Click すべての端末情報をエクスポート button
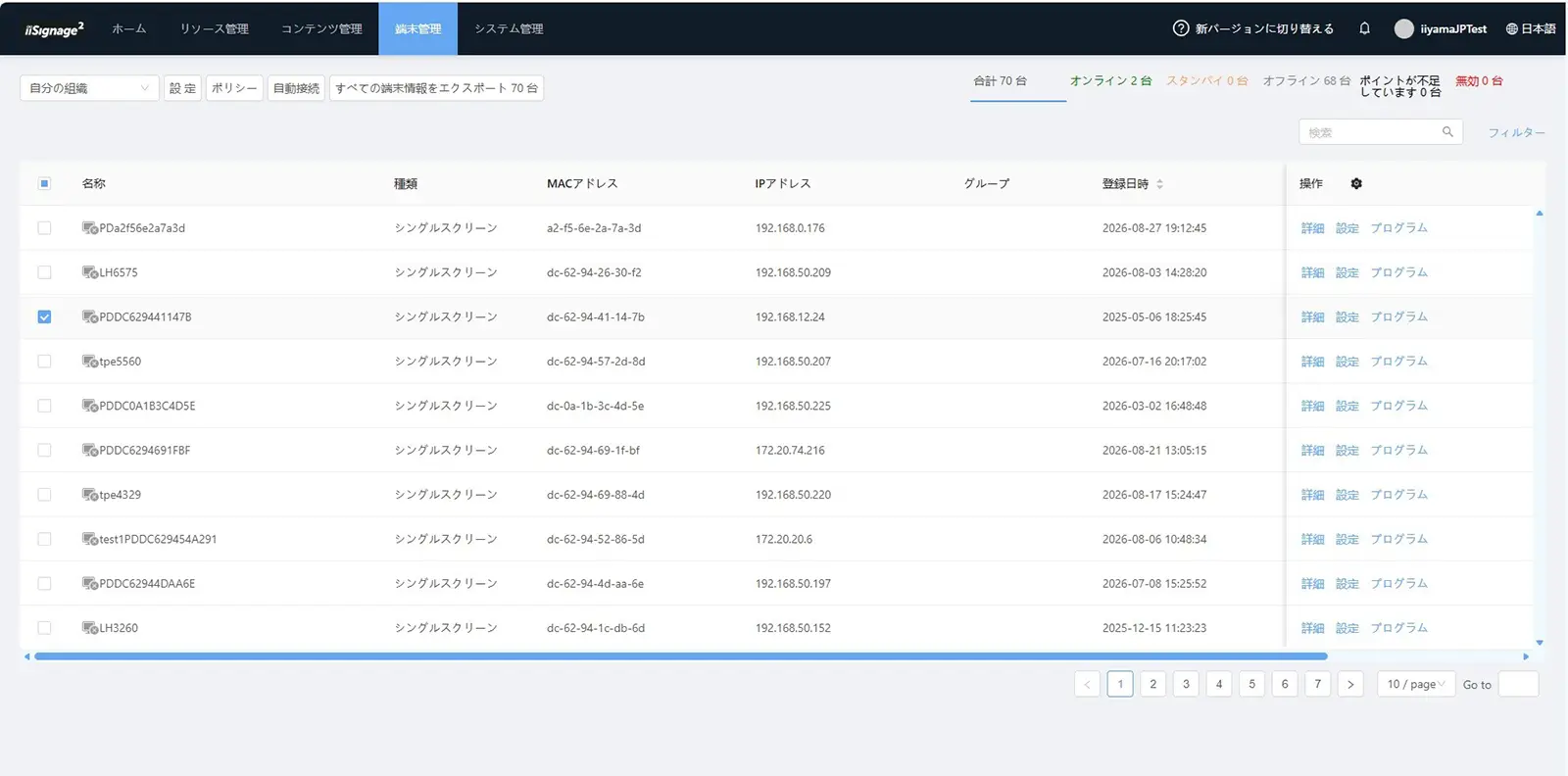The width and height of the screenshot is (1568, 776). [436, 88]
